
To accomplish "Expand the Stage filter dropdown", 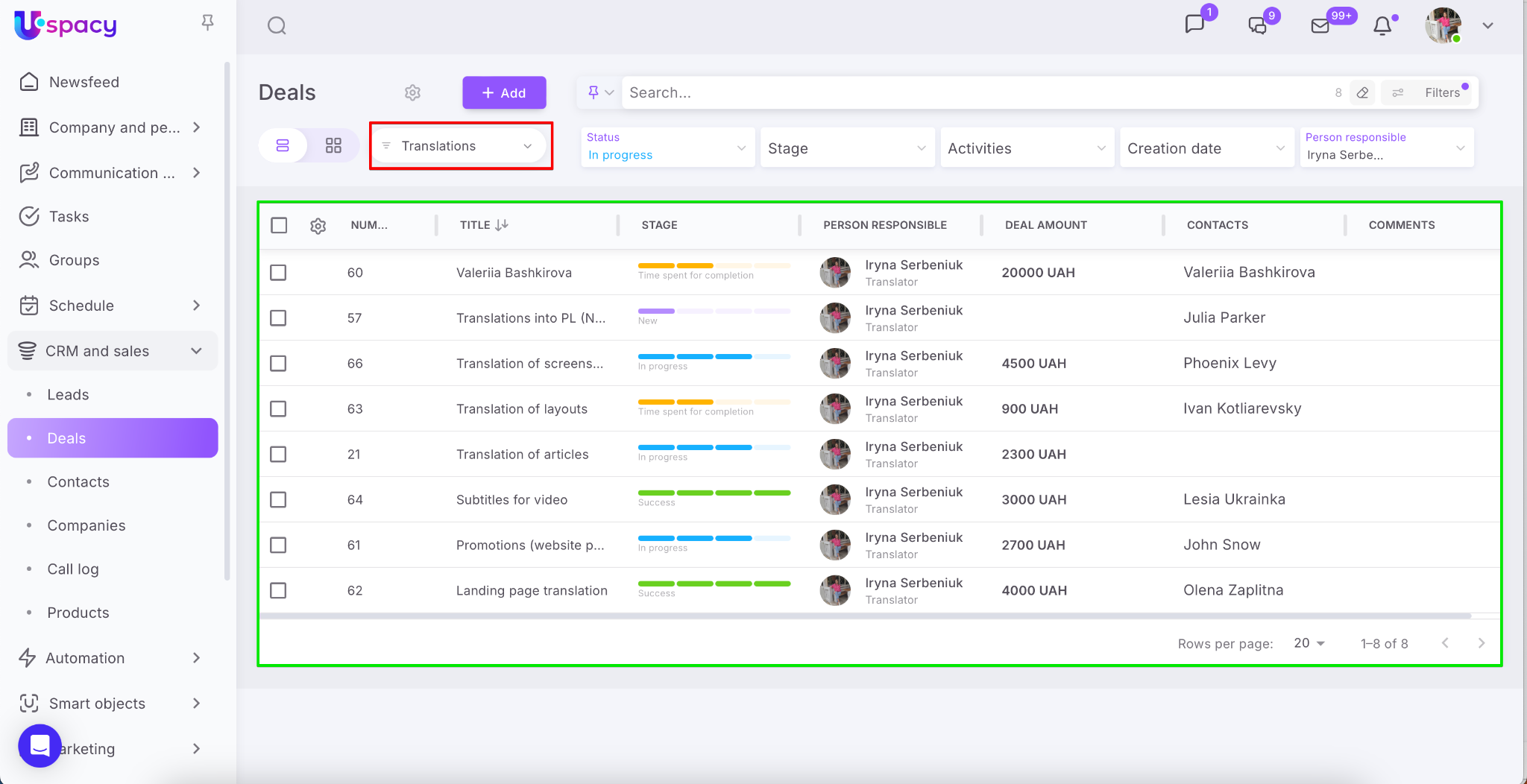I will click(x=846, y=148).
